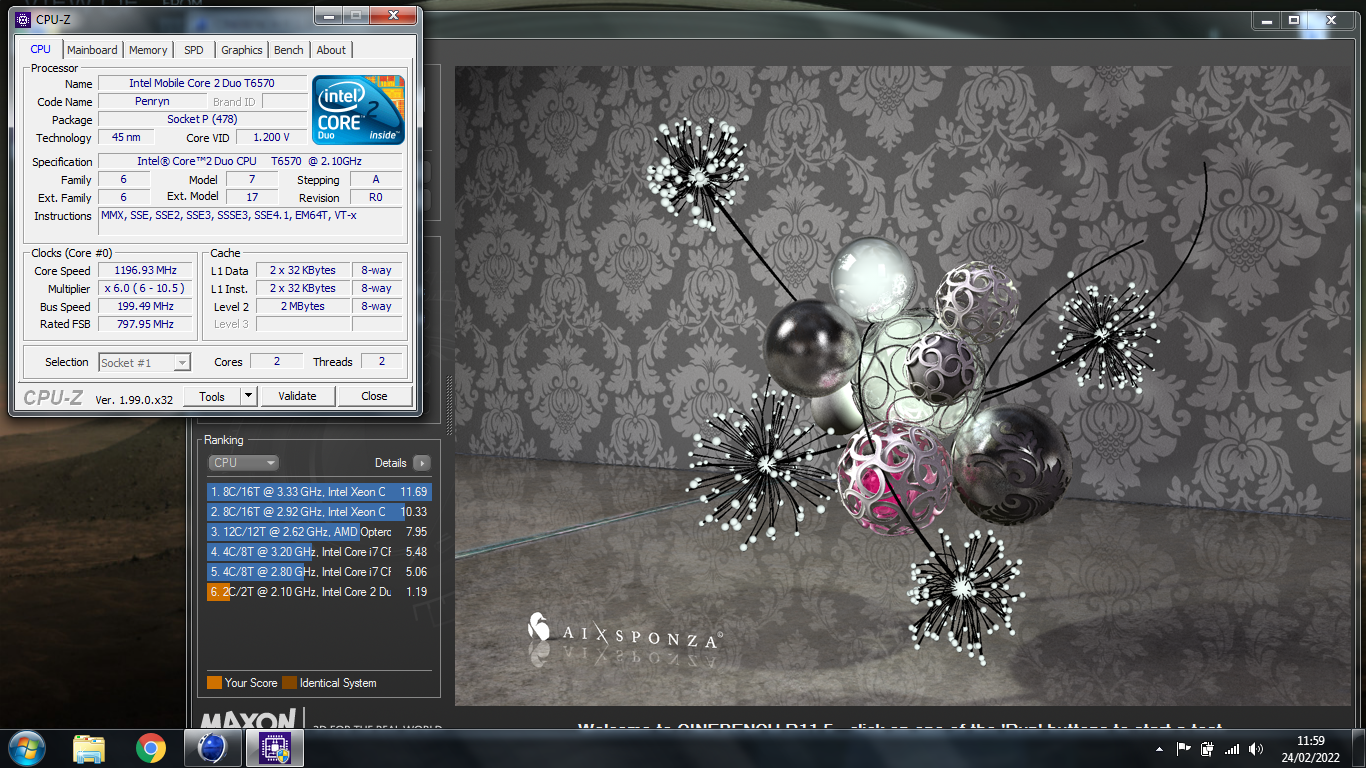The width and height of the screenshot is (1366, 768).
Task: Click the Level 2 cache value 2 MBytes
Action: pos(304,306)
